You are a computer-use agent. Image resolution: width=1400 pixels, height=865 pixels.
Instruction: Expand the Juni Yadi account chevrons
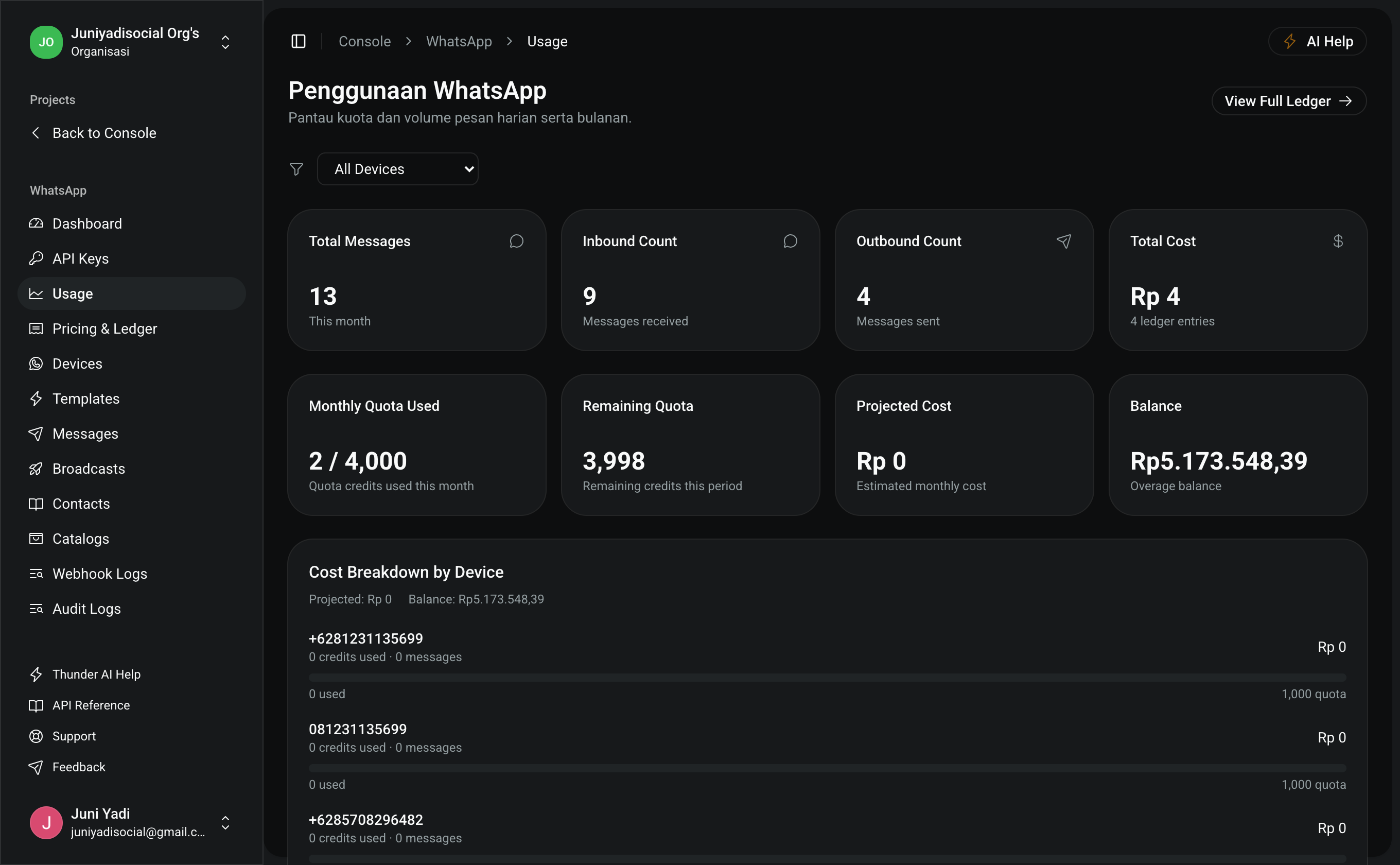point(225,823)
